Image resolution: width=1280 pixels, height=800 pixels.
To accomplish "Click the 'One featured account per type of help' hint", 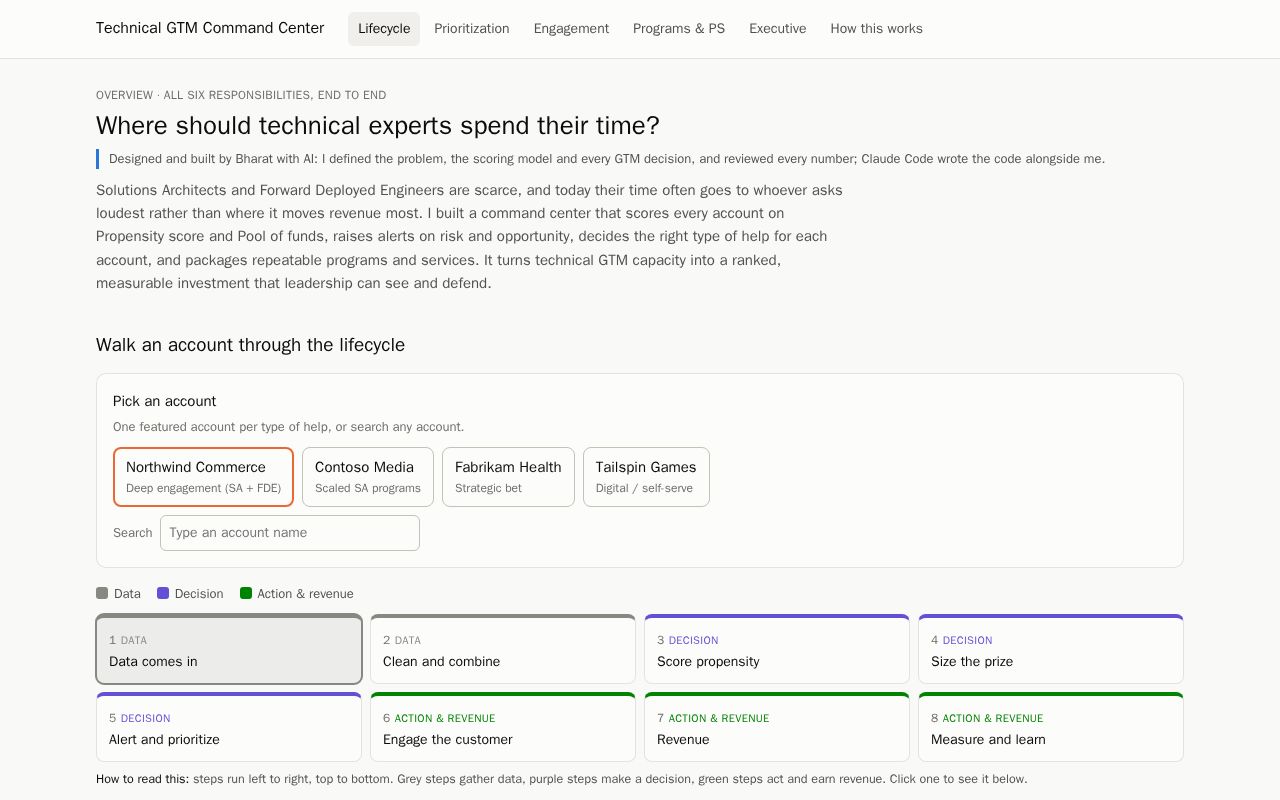I will pyautogui.click(x=288, y=427).
